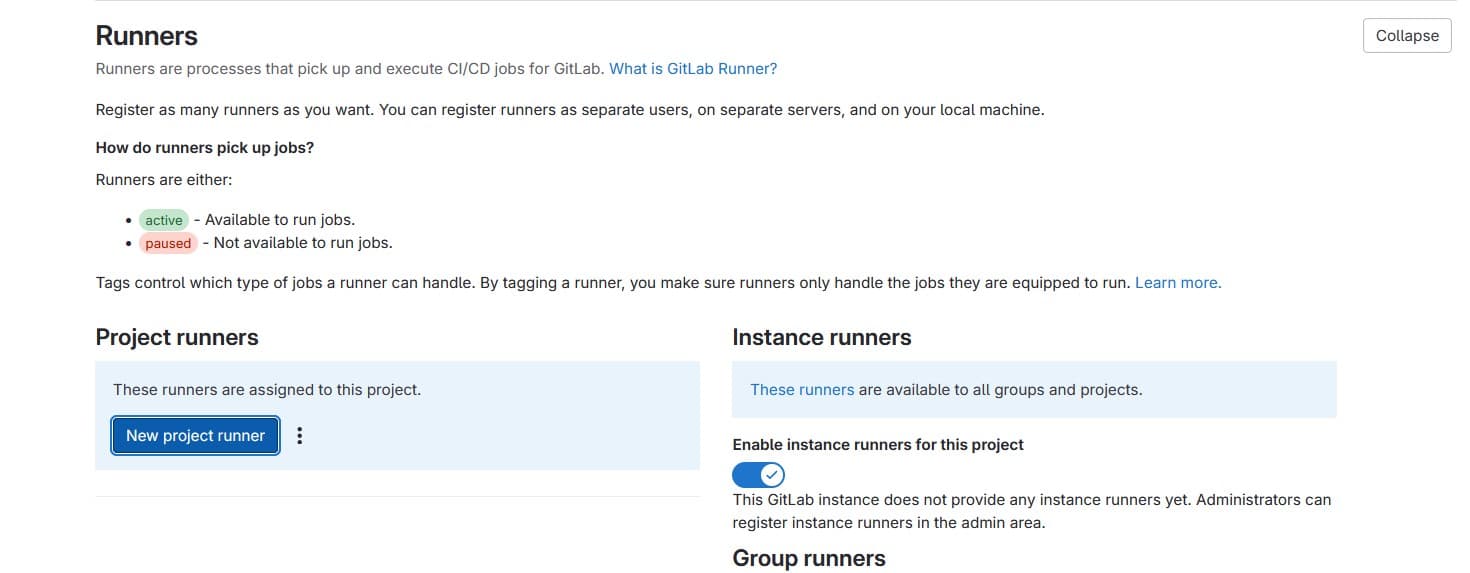The height and width of the screenshot is (573, 1470).
Task: Select the 'Project runners' heading
Action: (177, 338)
